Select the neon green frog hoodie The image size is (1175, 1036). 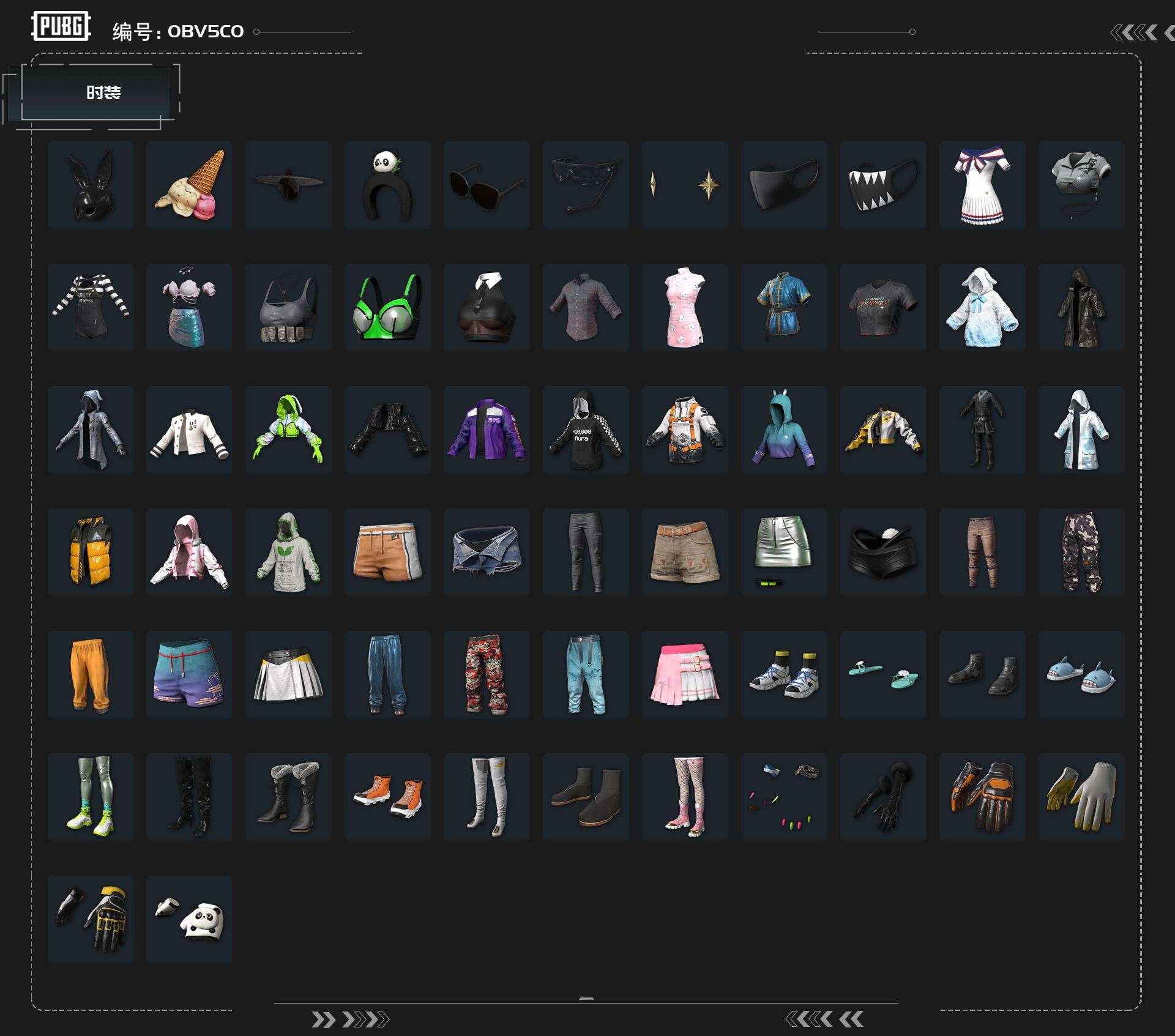coord(288,430)
